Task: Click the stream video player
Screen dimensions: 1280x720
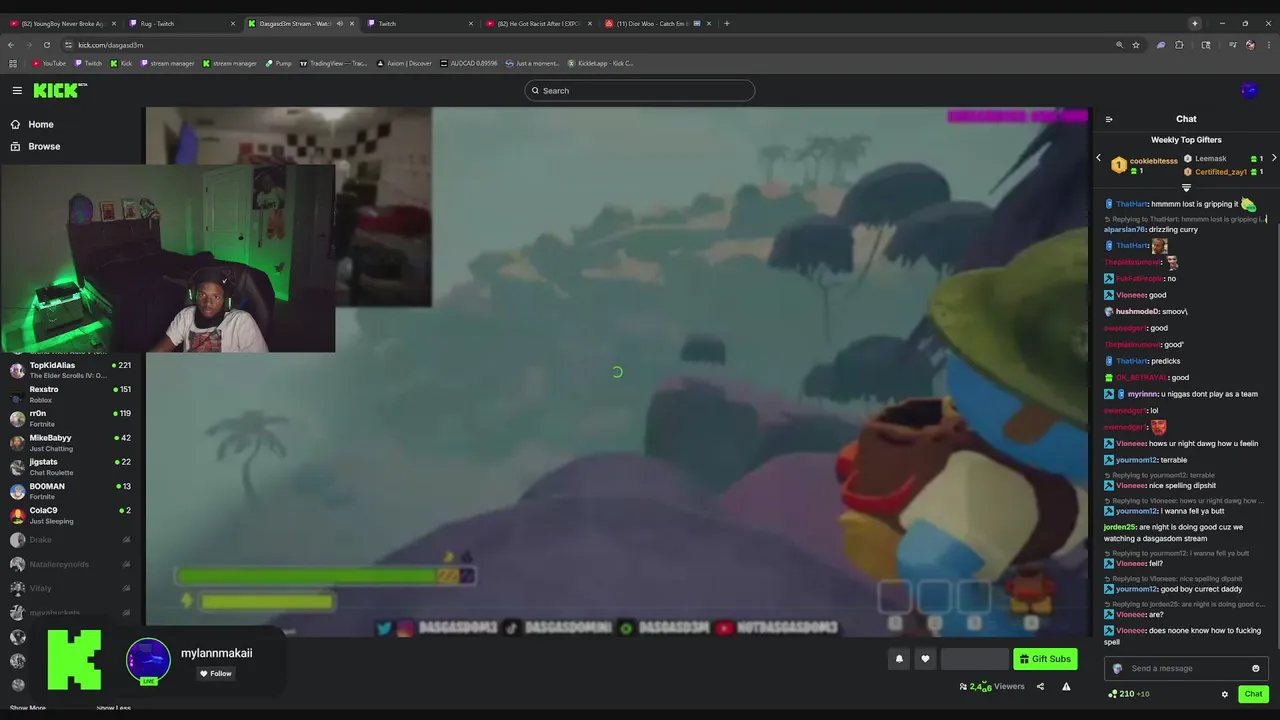Action: (617, 372)
